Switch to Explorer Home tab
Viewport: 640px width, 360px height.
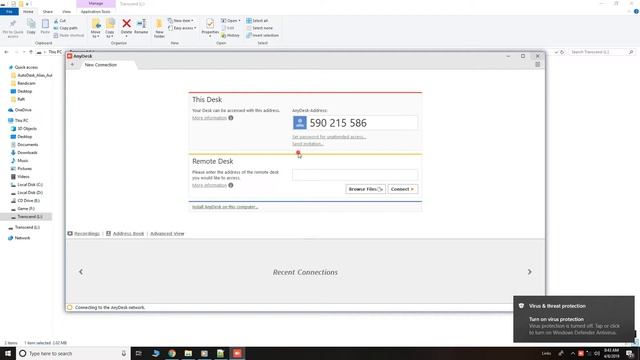click(x=28, y=11)
